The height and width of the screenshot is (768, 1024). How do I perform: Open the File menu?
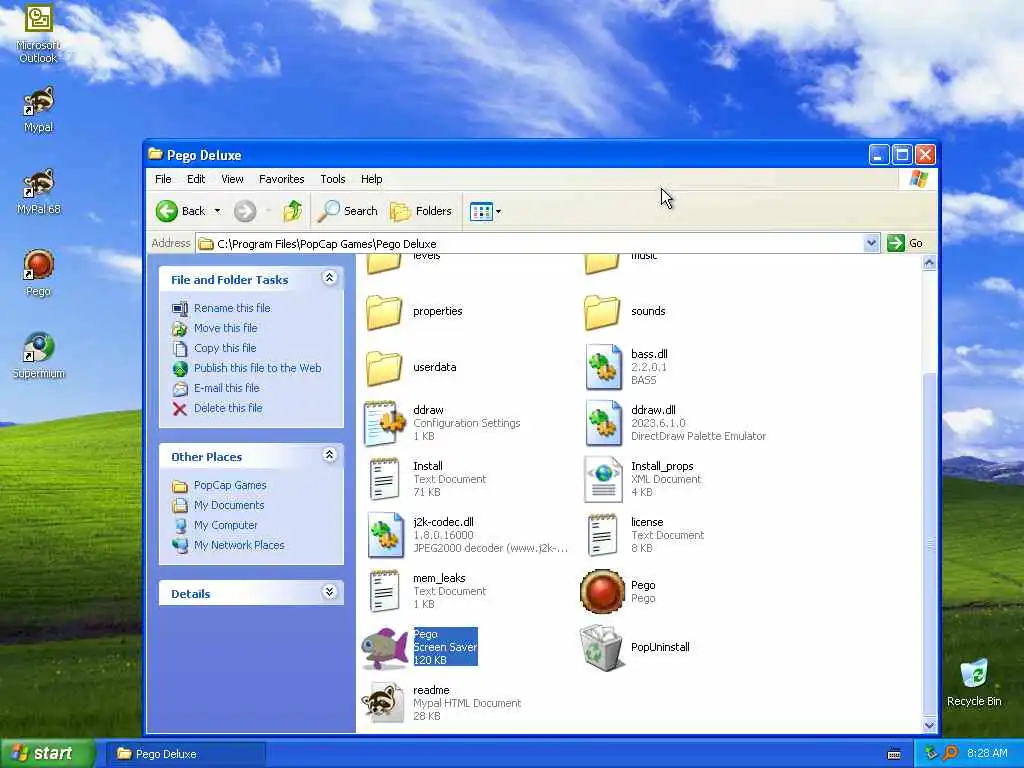tap(163, 179)
